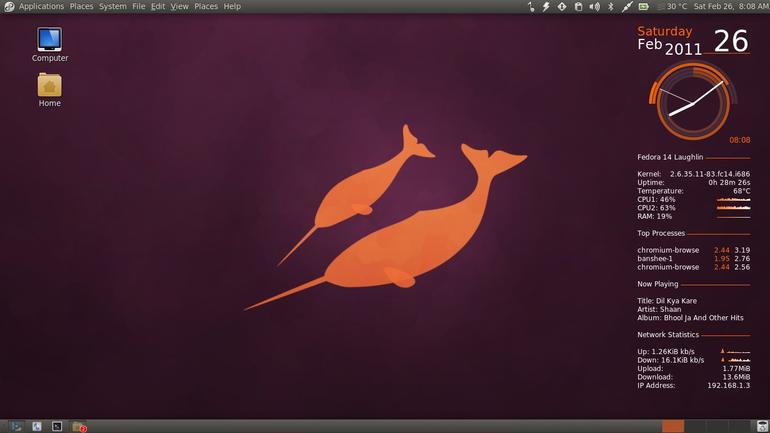Open the File menu
Screen dimensions: 770x433
[x=138, y=6]
